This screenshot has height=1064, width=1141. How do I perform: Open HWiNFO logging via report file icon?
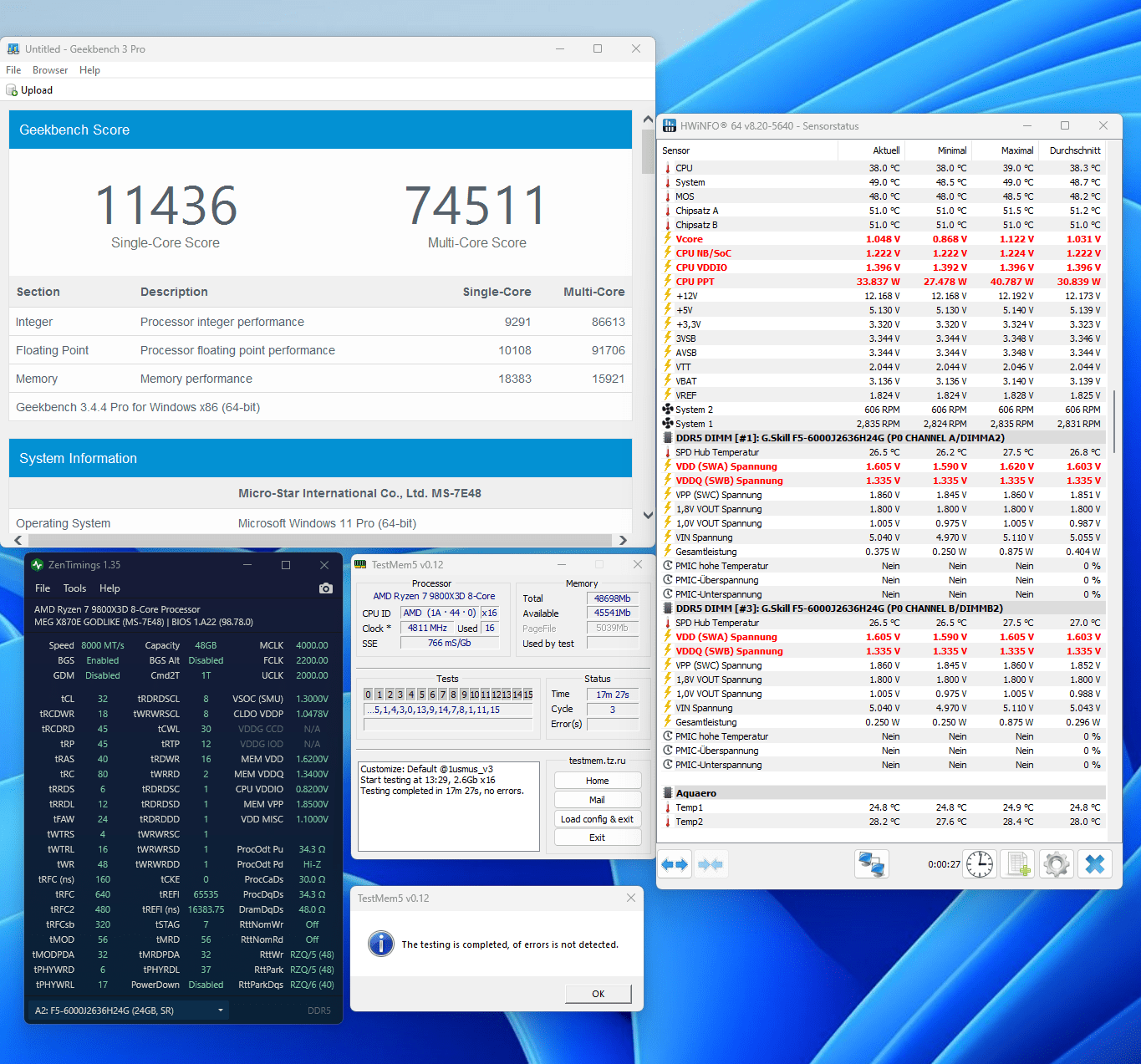click(1017, 864)
